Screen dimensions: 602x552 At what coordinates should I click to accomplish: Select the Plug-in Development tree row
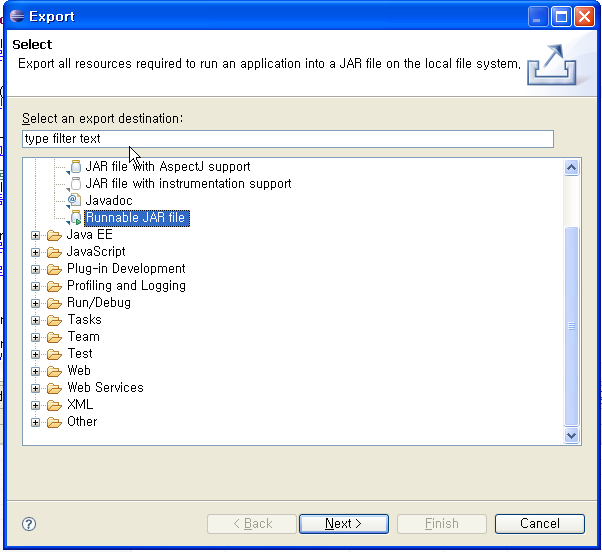click(x=126, y=268)
